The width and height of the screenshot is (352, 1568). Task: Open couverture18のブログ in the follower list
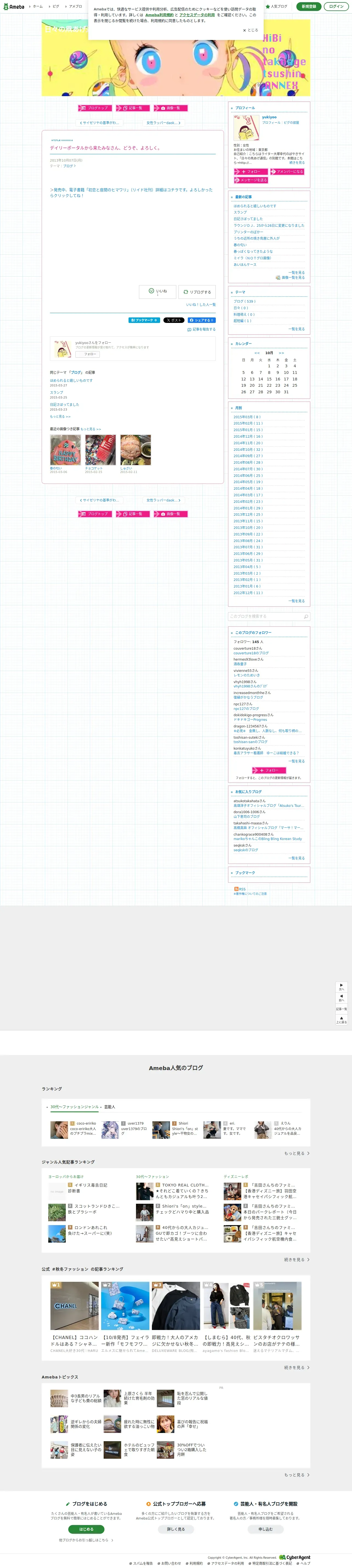click(251, 653)
